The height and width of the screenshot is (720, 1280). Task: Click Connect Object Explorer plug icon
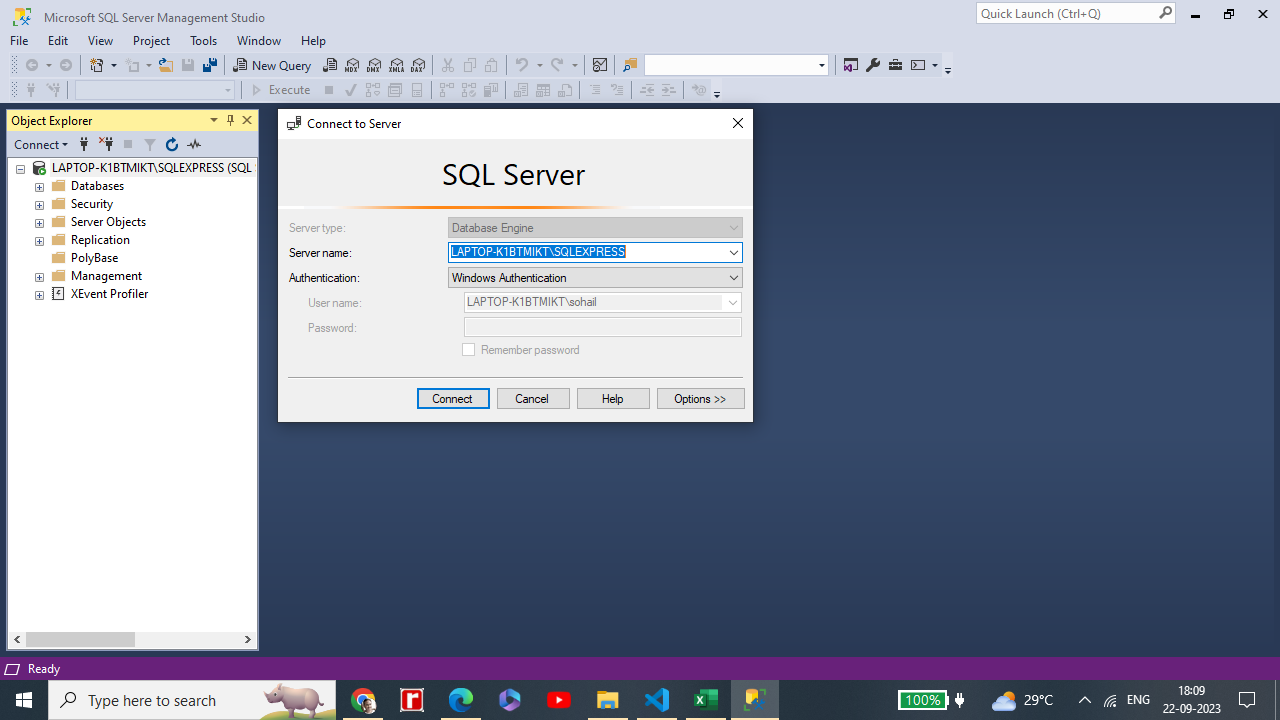pyautogui.click(x=84, y=144)
